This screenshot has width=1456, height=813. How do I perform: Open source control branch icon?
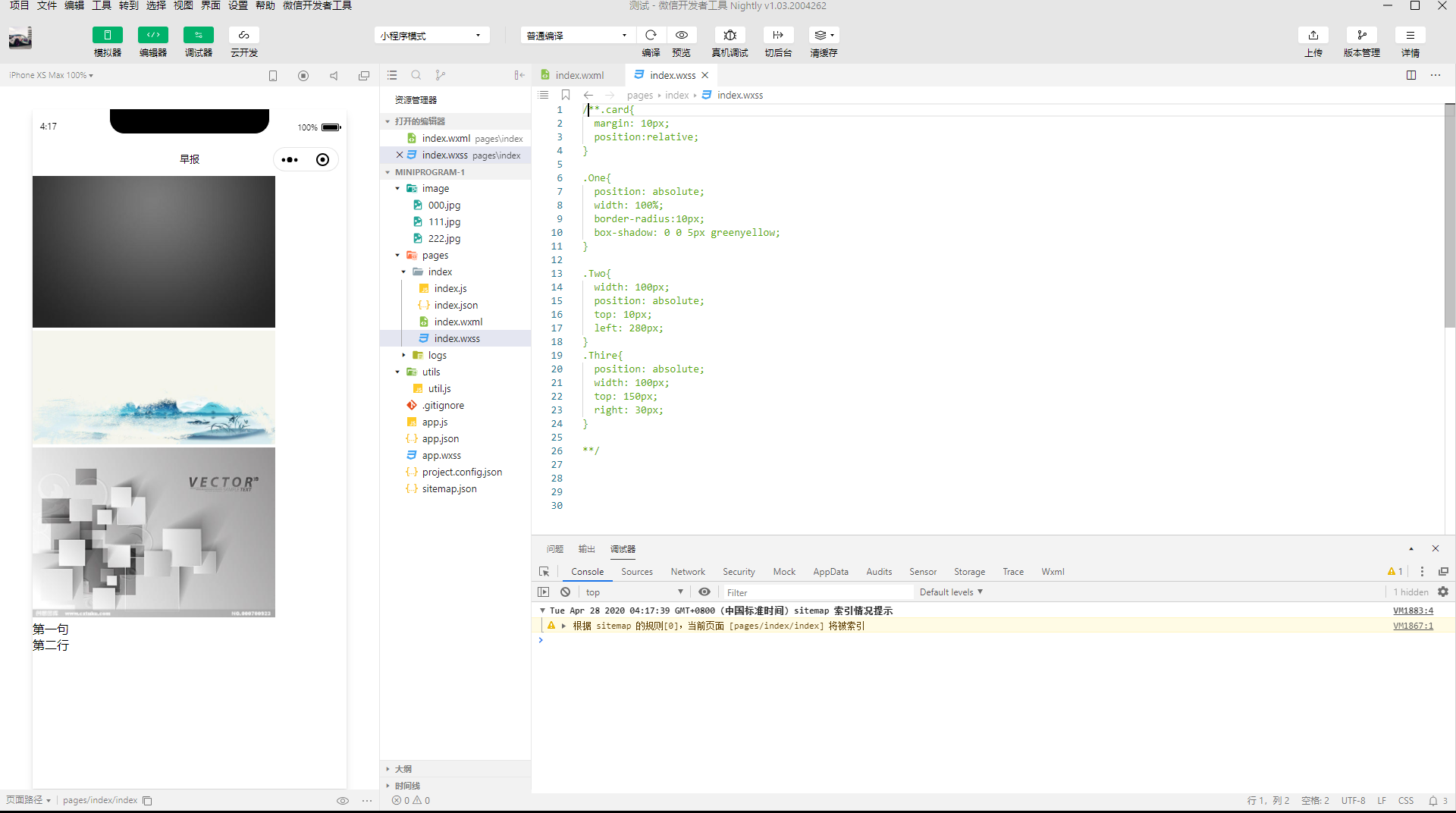(x=441, y=75)
